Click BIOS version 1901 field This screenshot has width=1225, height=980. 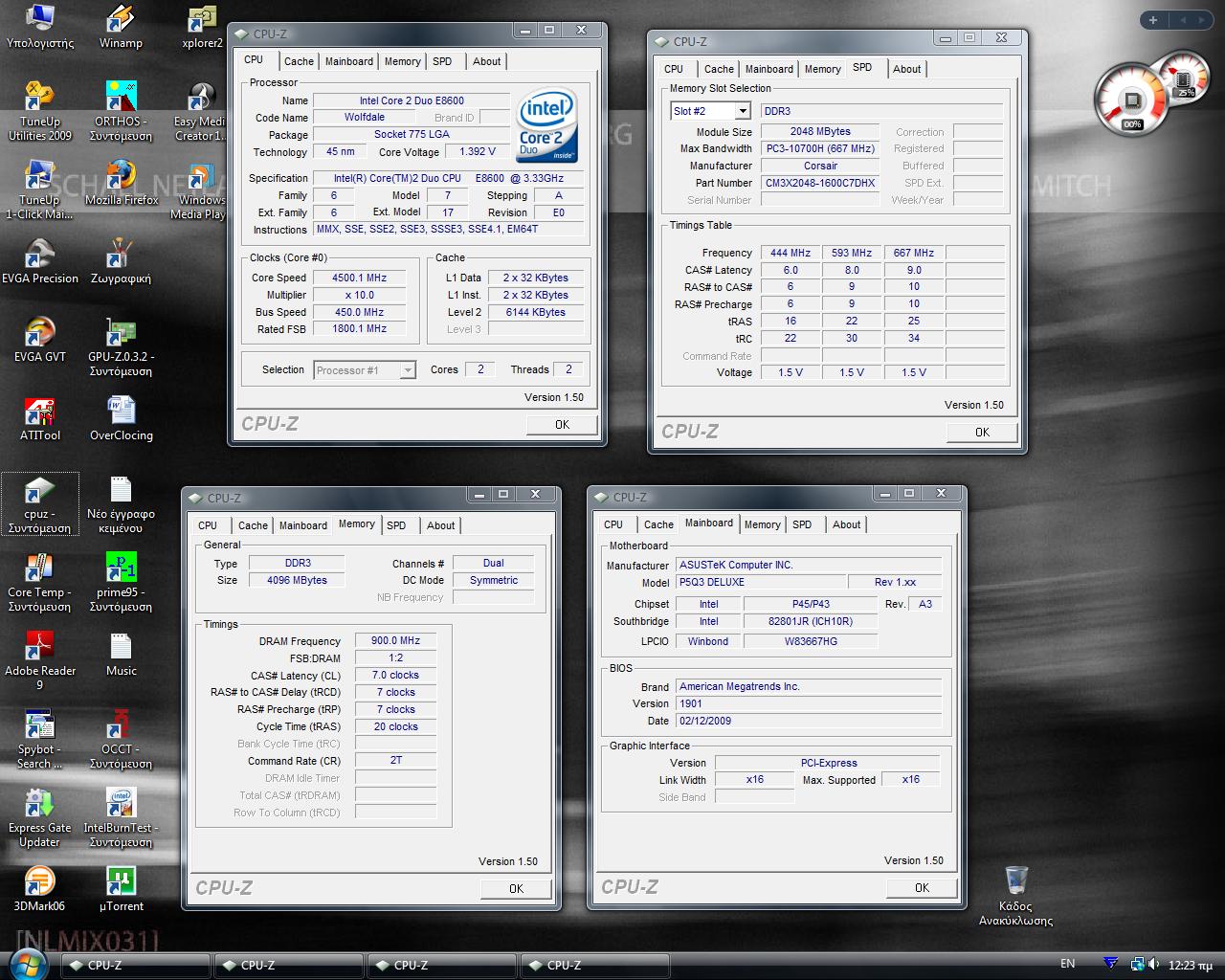(809, 703)
